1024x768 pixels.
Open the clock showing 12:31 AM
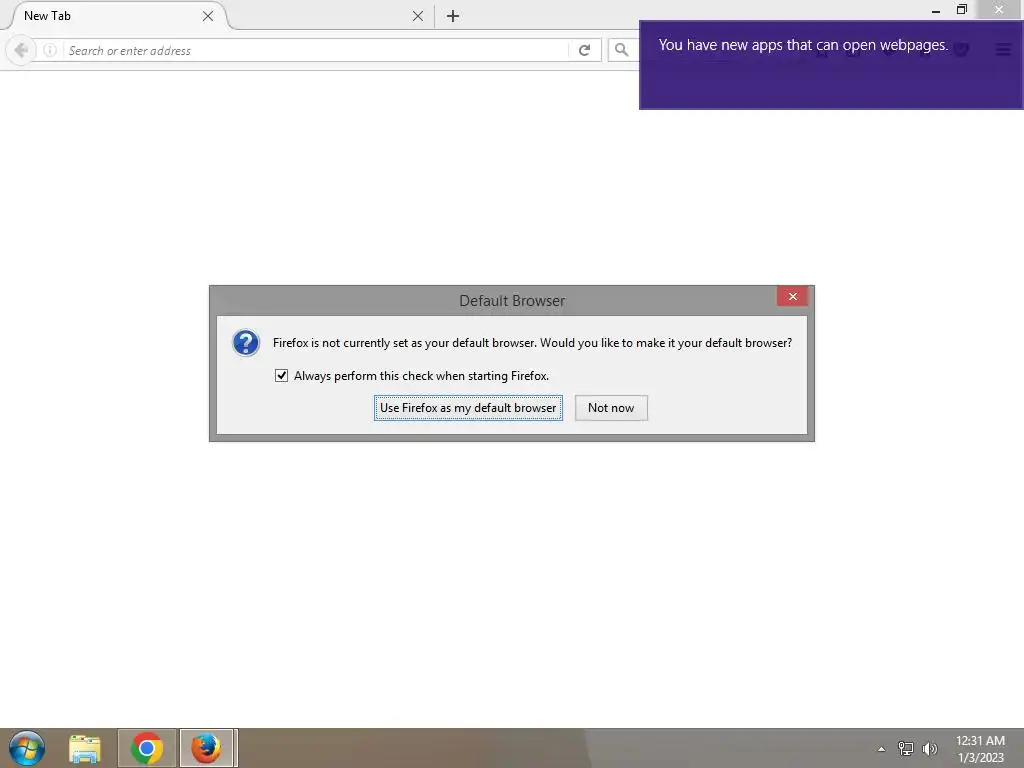[x=980, y=749]
